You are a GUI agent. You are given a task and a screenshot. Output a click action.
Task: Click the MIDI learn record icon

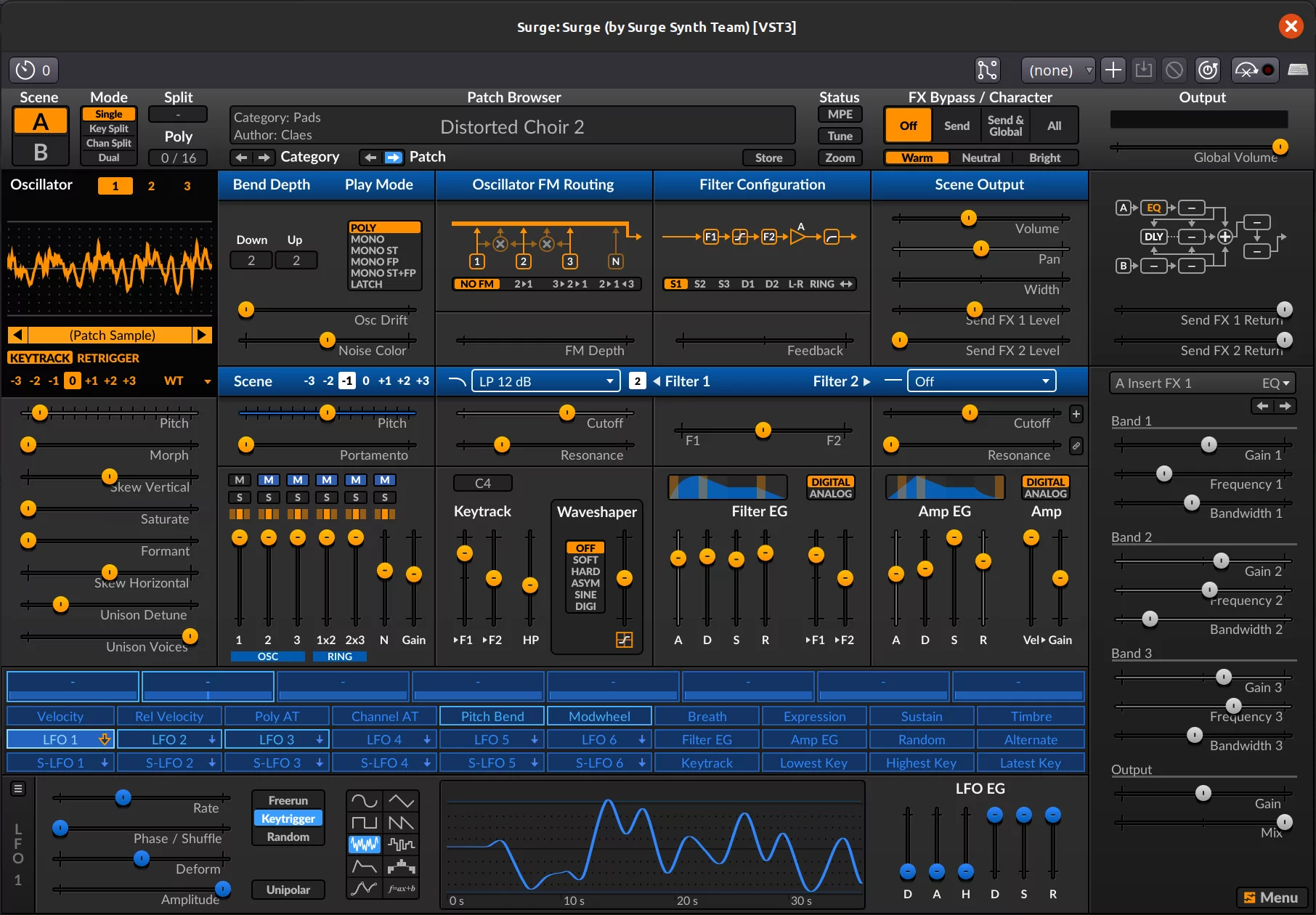pyautogui.click(x=1256, y=70)
